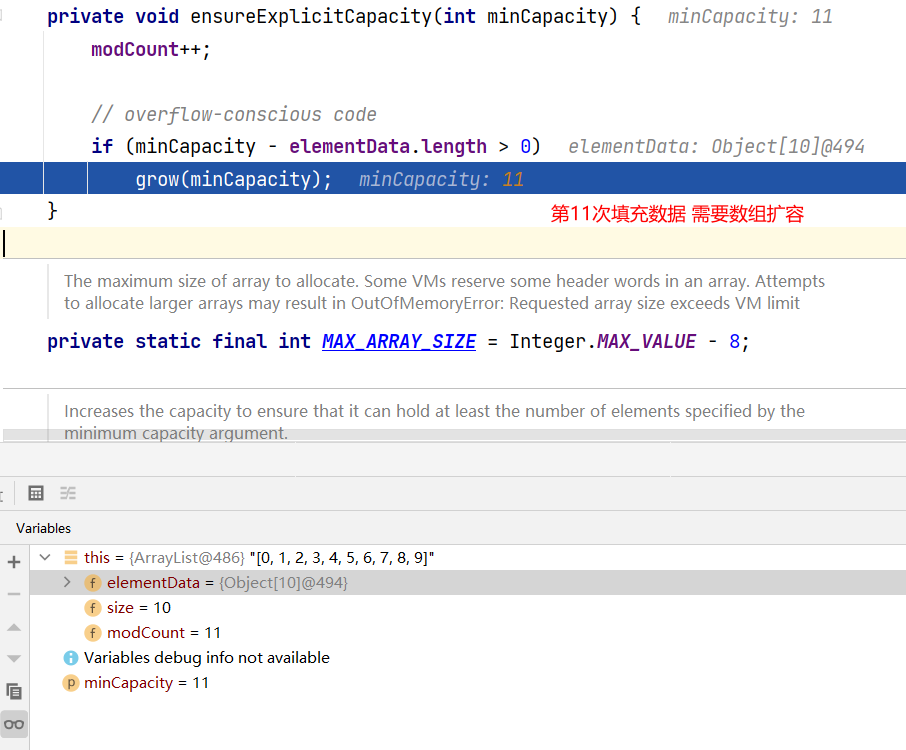Click the Evaluate Expression calculator icon
Screen dimensions: 906x750
36,493
